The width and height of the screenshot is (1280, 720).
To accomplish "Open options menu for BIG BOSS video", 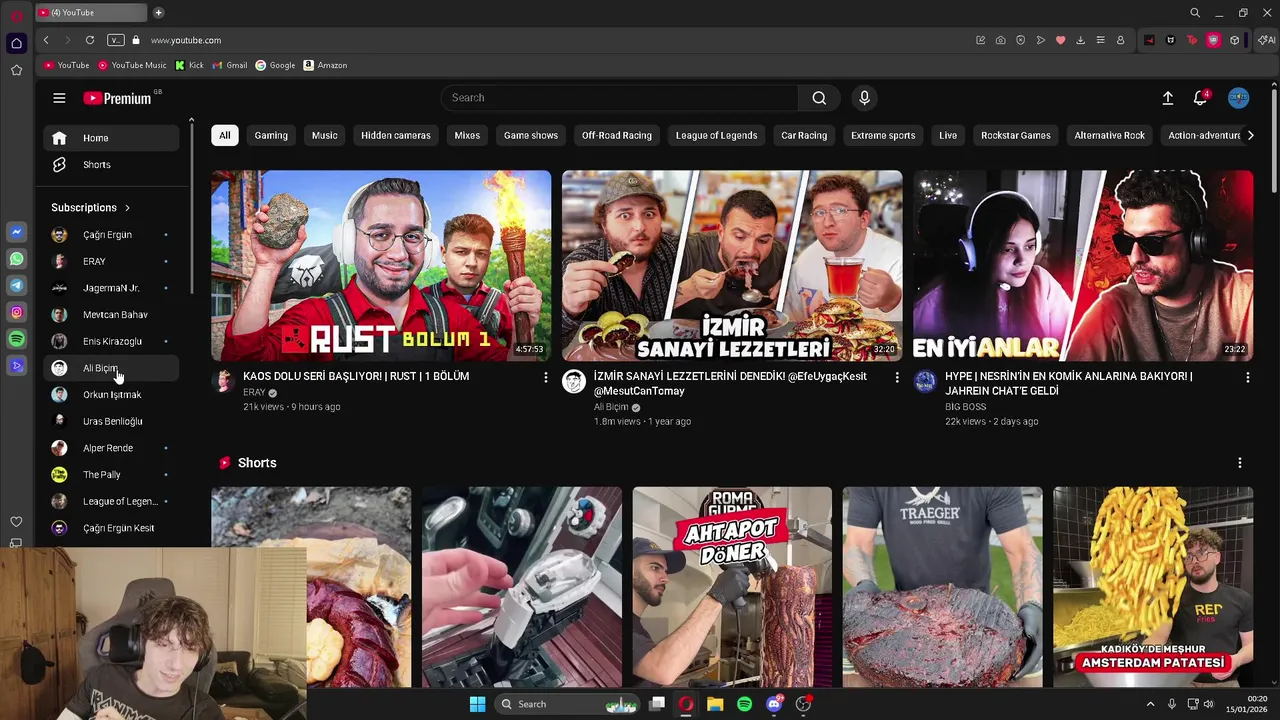I will (1247, 377).
